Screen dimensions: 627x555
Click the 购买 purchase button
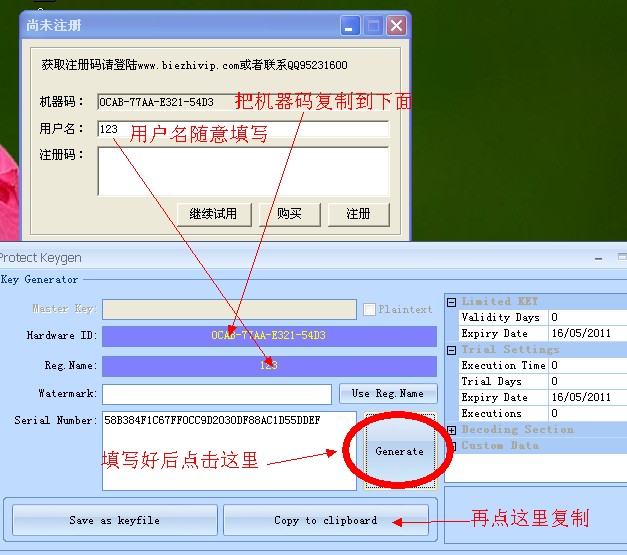[289, 214]
